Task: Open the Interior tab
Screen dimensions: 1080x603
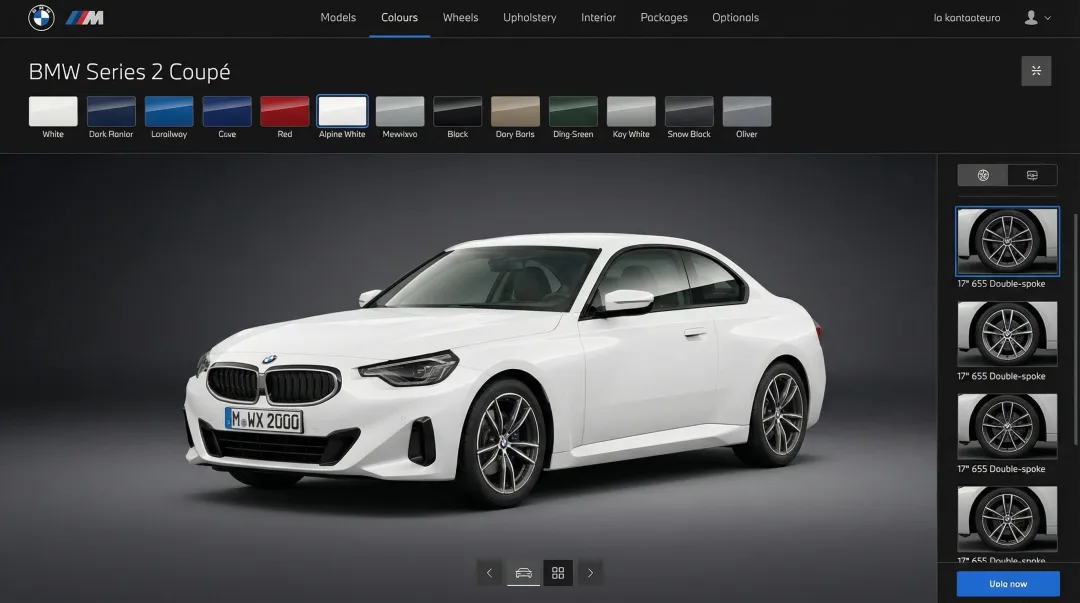Action: 599,18
